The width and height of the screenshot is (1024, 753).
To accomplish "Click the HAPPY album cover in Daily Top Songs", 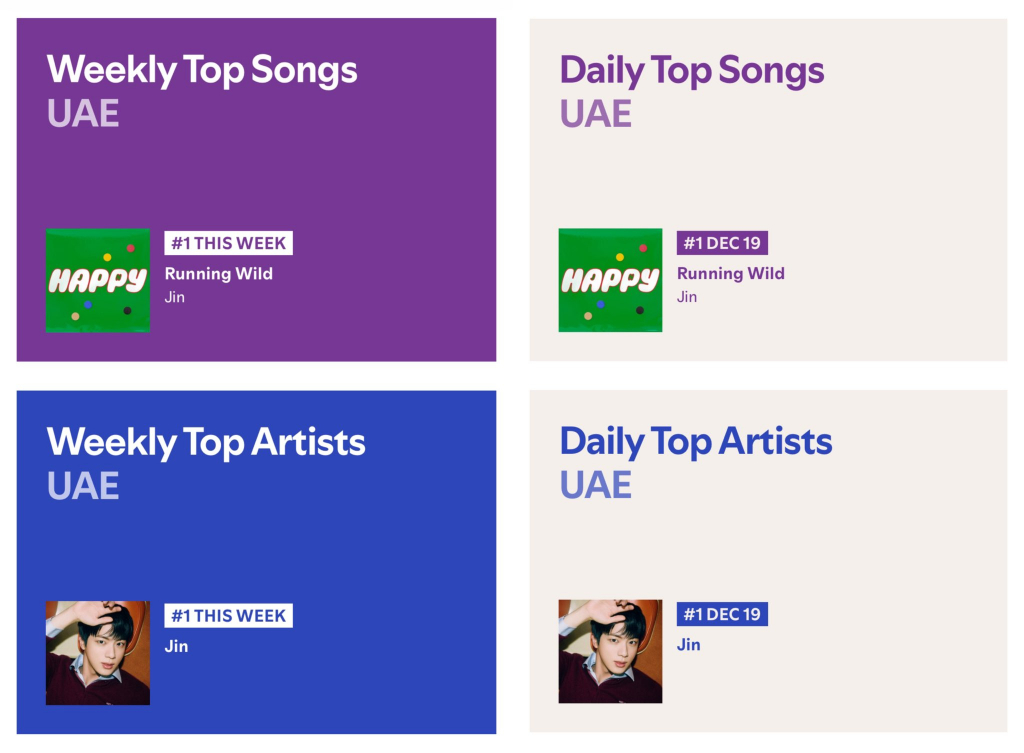I will pos(610,280).
